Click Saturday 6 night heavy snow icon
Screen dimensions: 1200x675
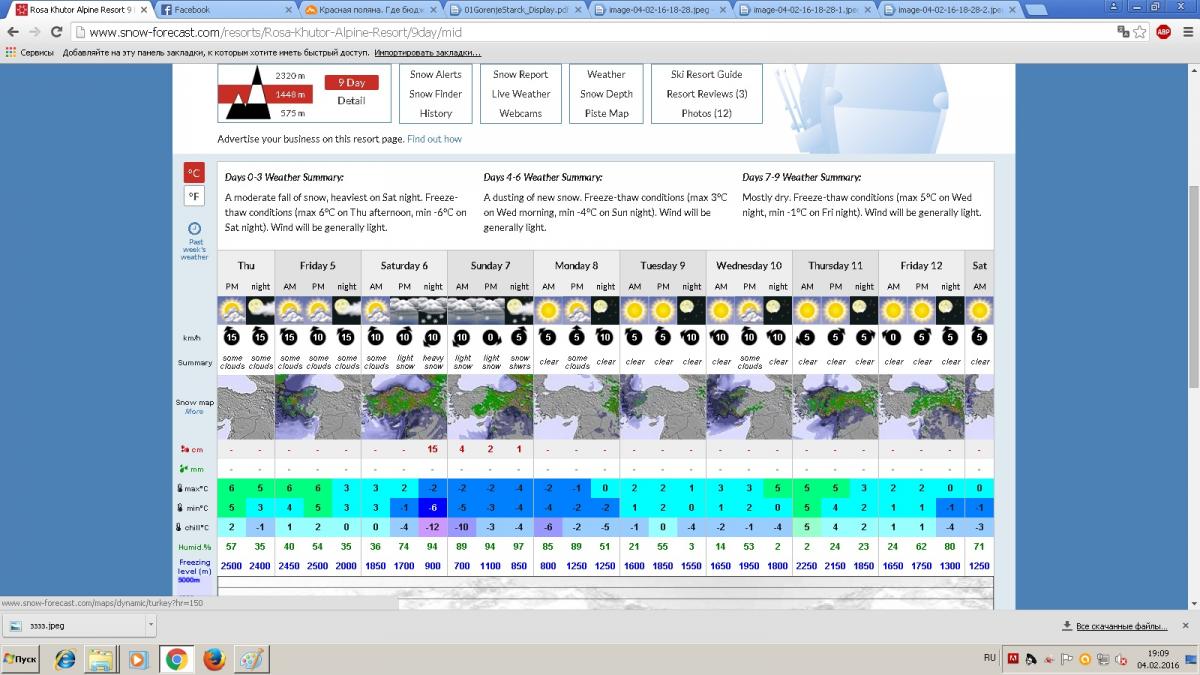click(433, 309)
